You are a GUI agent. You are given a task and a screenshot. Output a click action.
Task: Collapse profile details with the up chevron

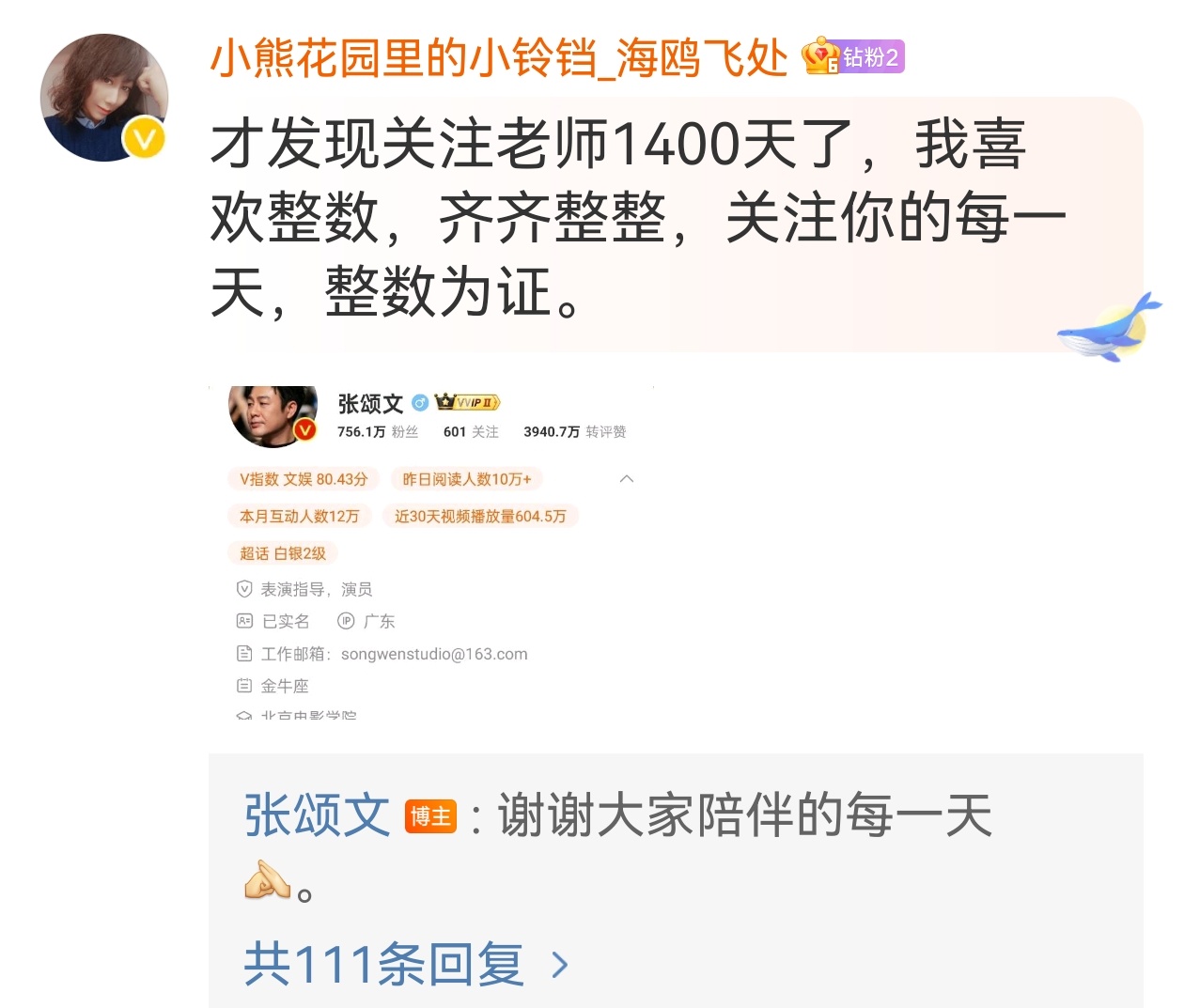click(x=627, y=479)
